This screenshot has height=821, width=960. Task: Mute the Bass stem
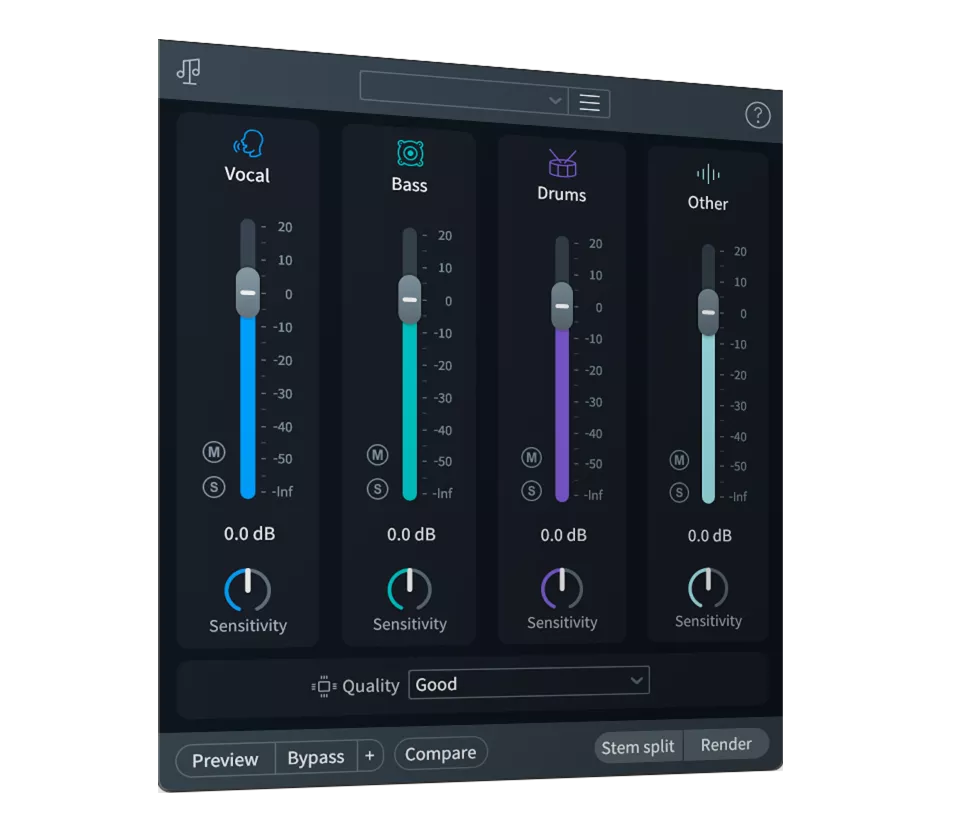pos(377,455)
